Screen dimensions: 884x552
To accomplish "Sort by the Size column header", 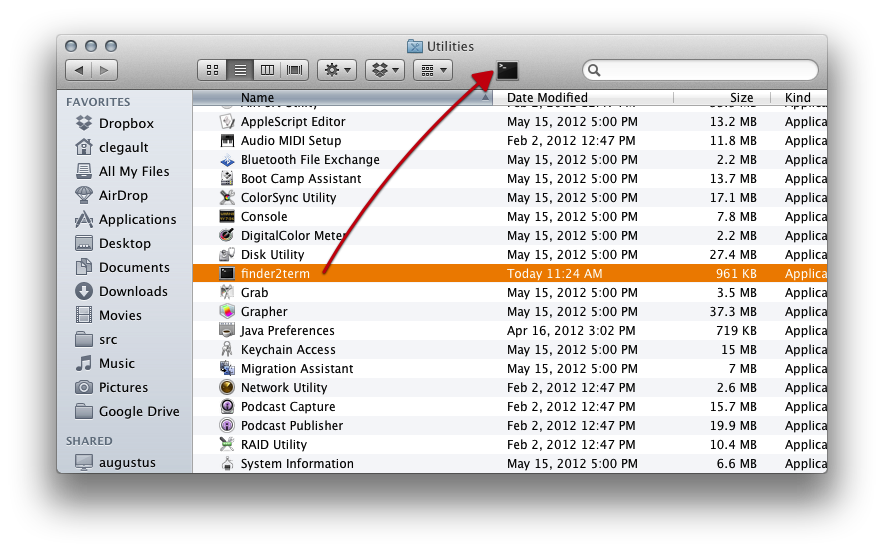I will tap(722, 98).
